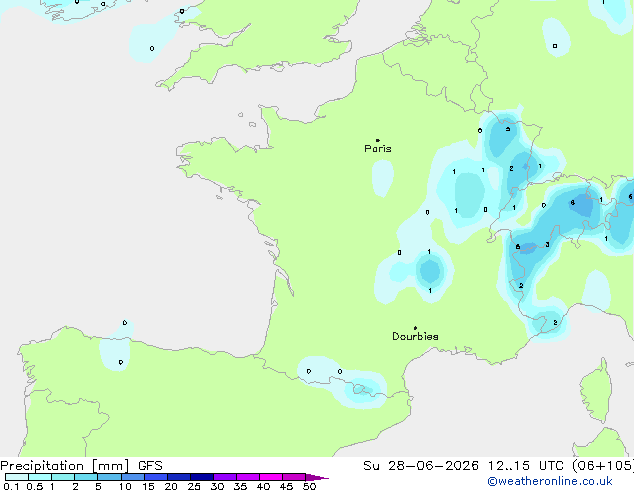Click the Dourbies city label

415,336
